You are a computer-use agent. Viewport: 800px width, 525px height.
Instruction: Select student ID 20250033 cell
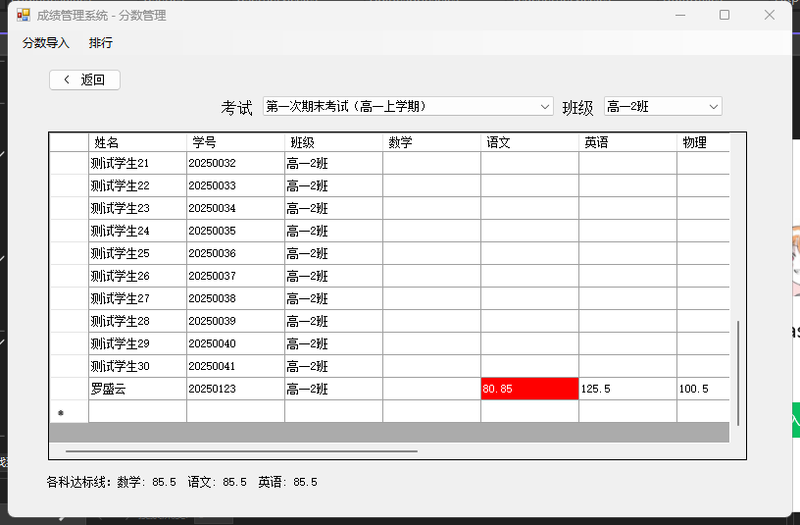click(x=236, y=186)
